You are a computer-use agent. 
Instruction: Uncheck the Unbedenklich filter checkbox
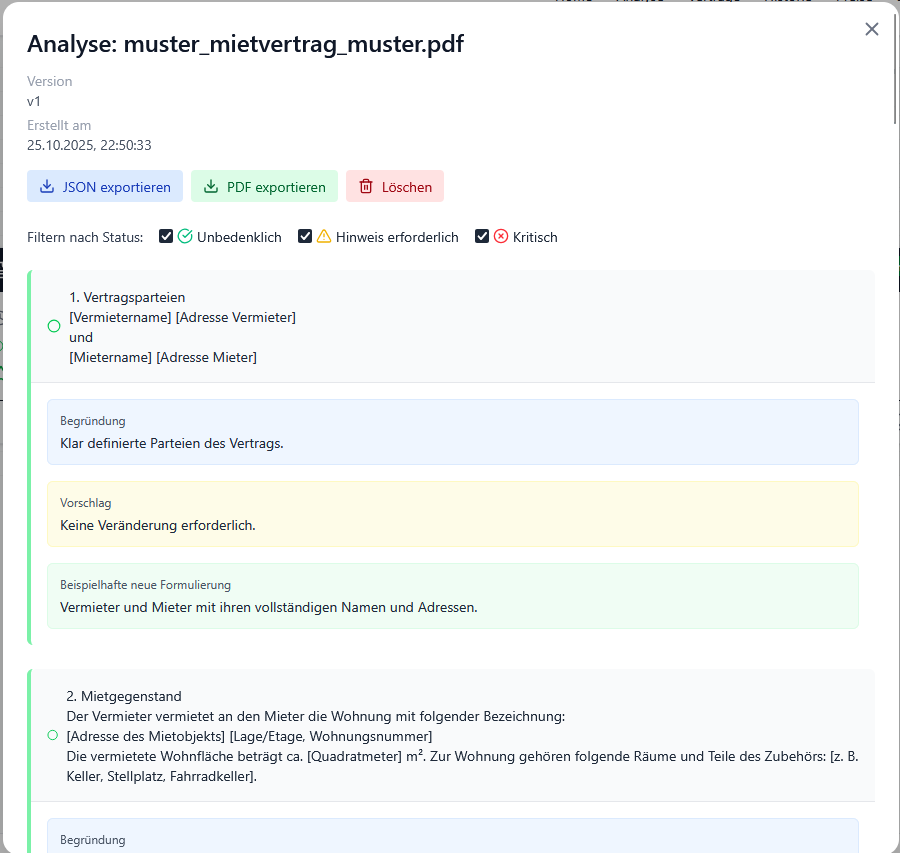167,237
